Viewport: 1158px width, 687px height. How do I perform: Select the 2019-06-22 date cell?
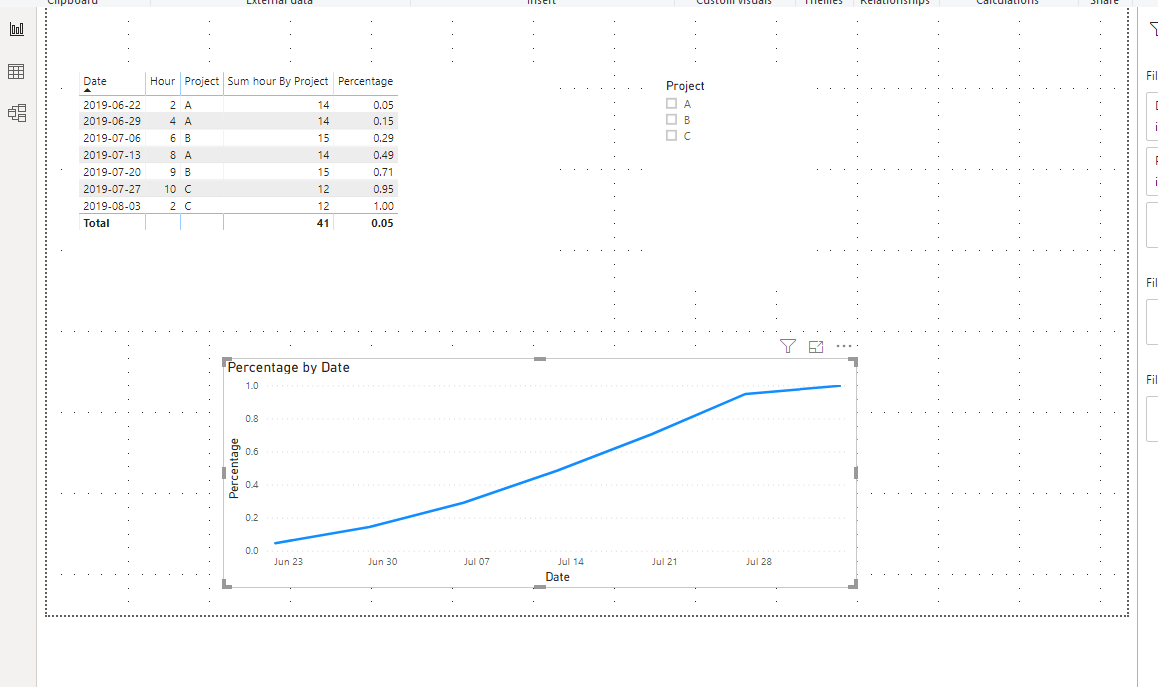click(x=112, y=105)
